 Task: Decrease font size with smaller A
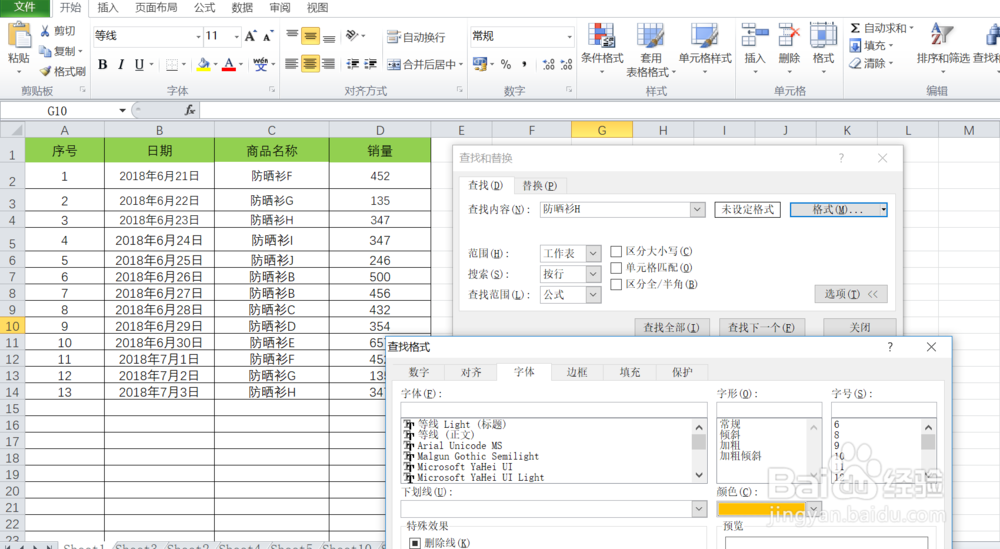click(268, 36)
